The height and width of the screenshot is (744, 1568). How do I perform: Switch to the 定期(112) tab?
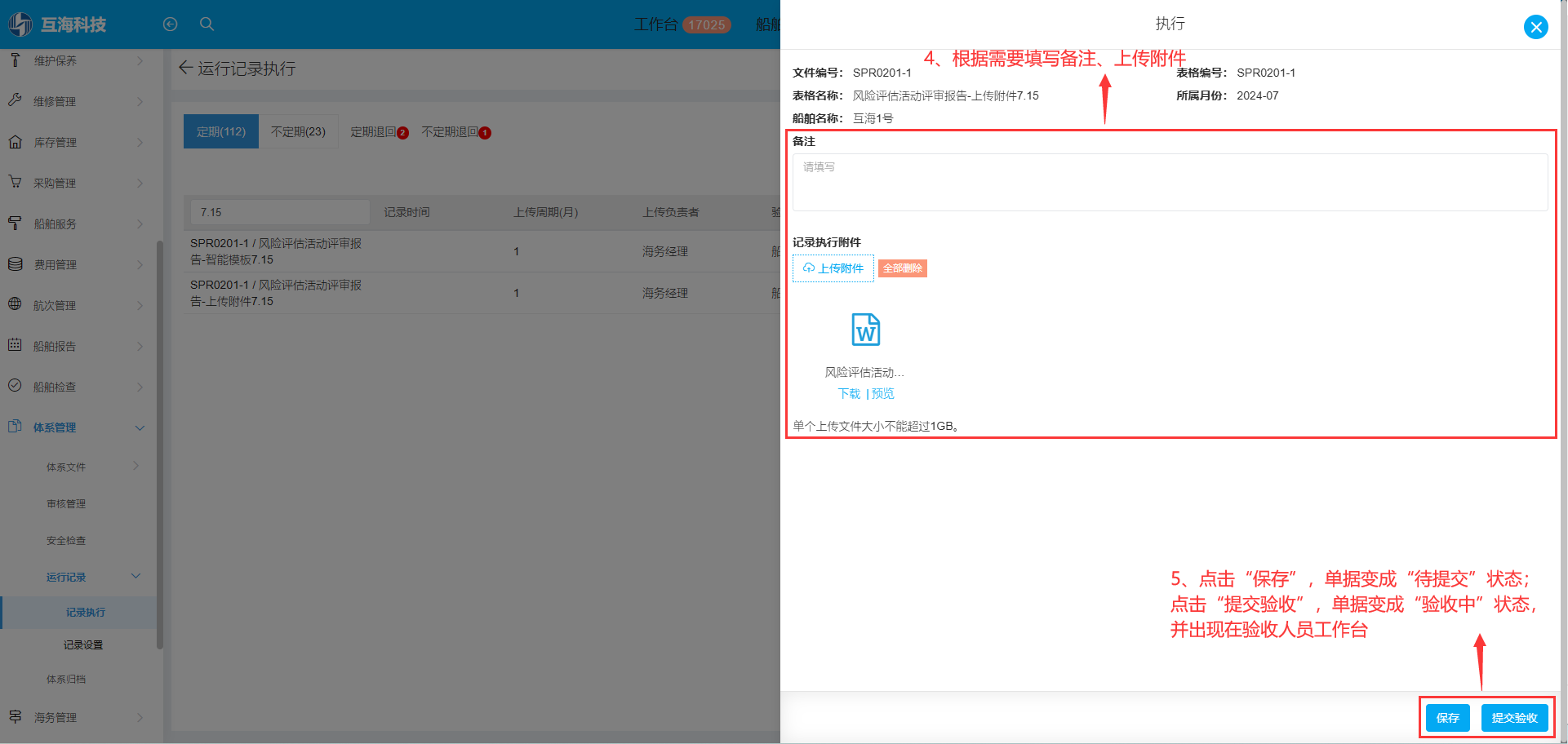221,131
